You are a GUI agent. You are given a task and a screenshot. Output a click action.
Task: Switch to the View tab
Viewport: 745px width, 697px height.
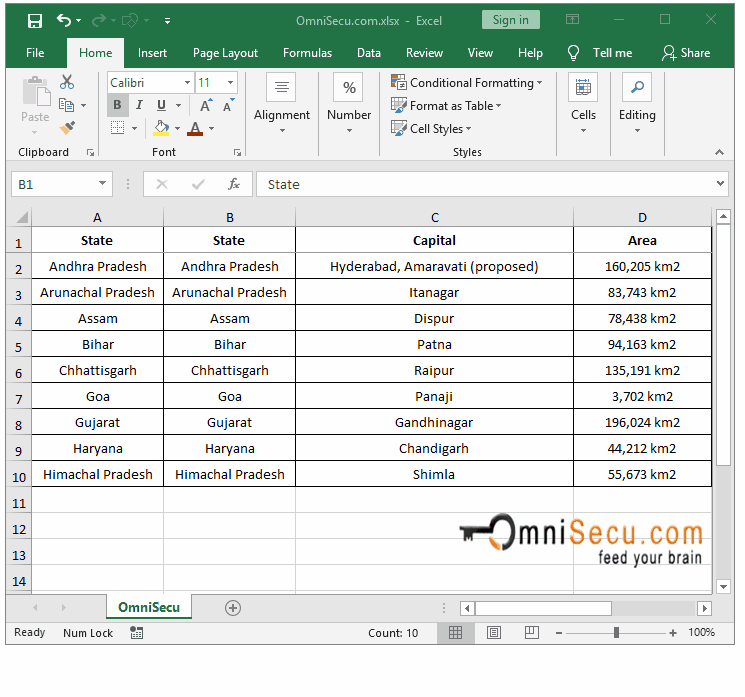pyautogui.click(x=480, y=53)
